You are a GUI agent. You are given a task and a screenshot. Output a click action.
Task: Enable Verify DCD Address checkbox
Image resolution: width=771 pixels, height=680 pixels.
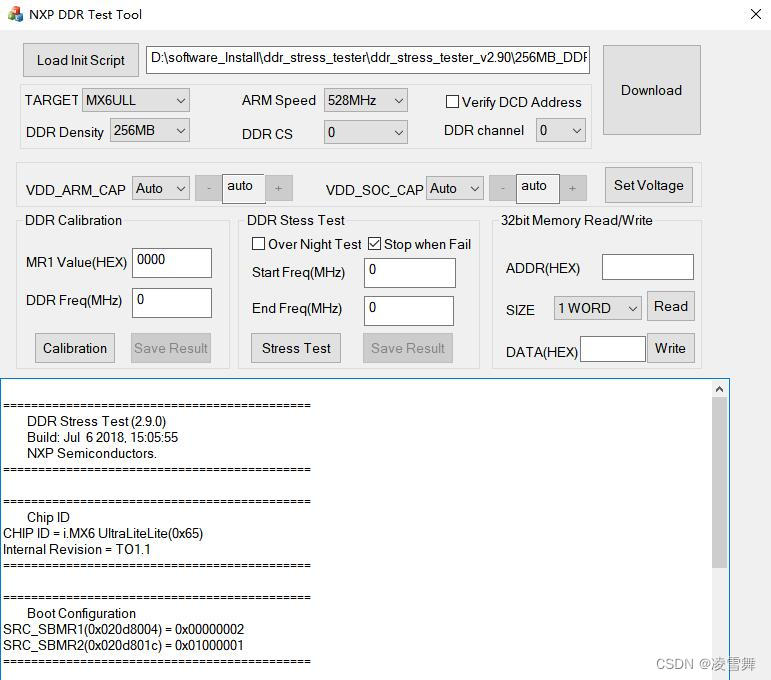tap(452, 102)
